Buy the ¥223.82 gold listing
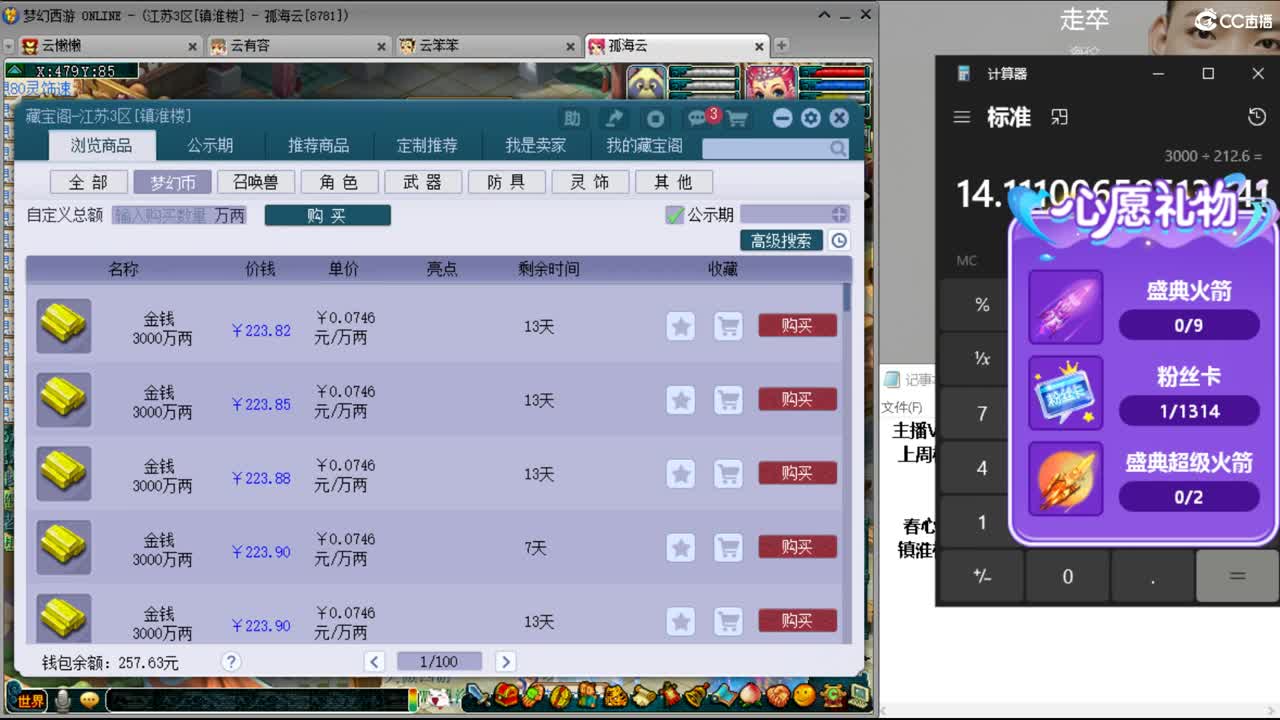Viewport: 1280px width, 720px height. [x=797, y=325]
